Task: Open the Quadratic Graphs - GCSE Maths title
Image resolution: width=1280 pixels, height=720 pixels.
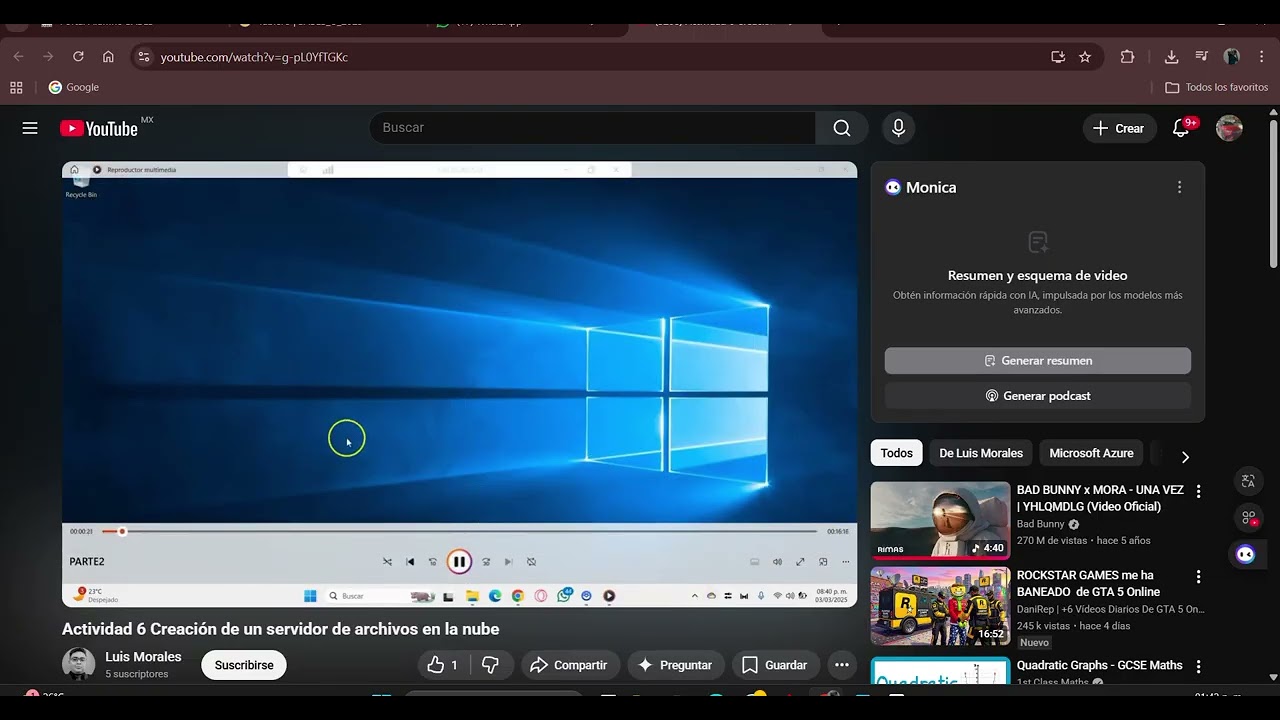Action: pos(1100,665)
